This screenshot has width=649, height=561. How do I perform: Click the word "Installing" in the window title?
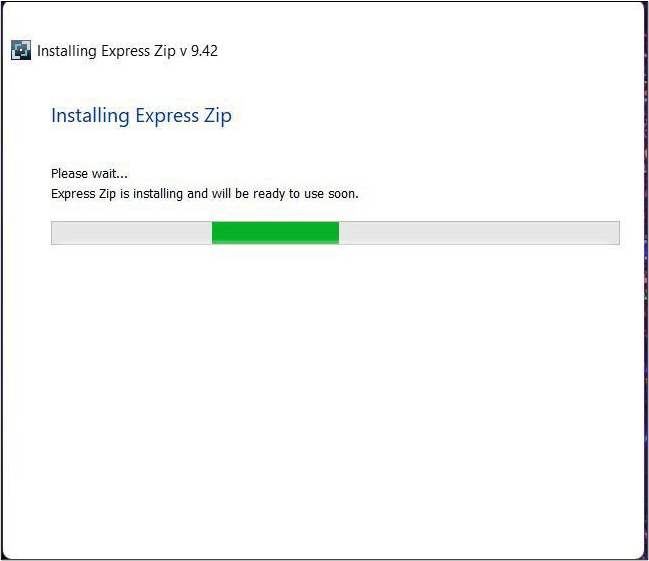tap(67, 50)
